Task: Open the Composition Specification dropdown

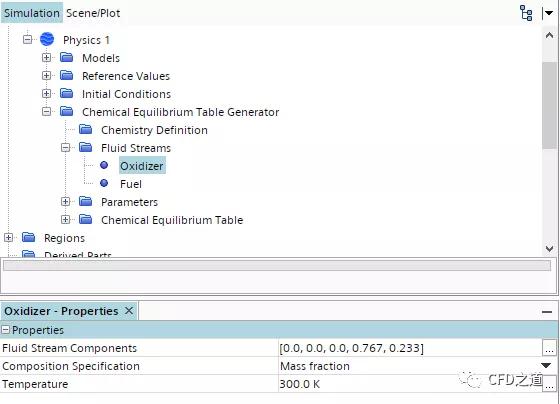Action: click(546, 365)
